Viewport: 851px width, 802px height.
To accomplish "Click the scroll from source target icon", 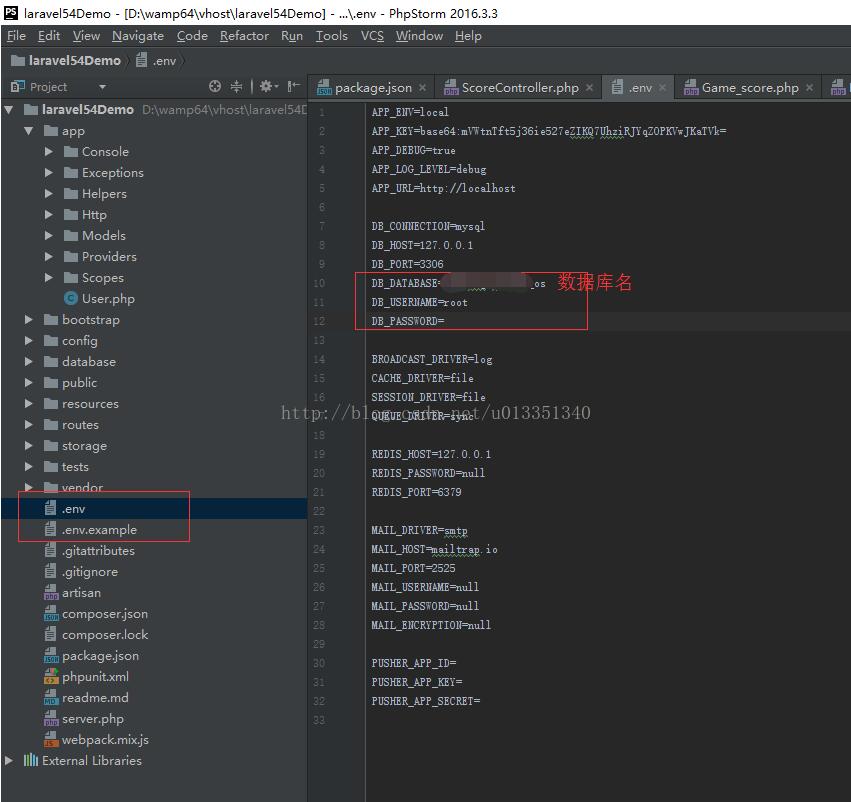I will [215, 87].
